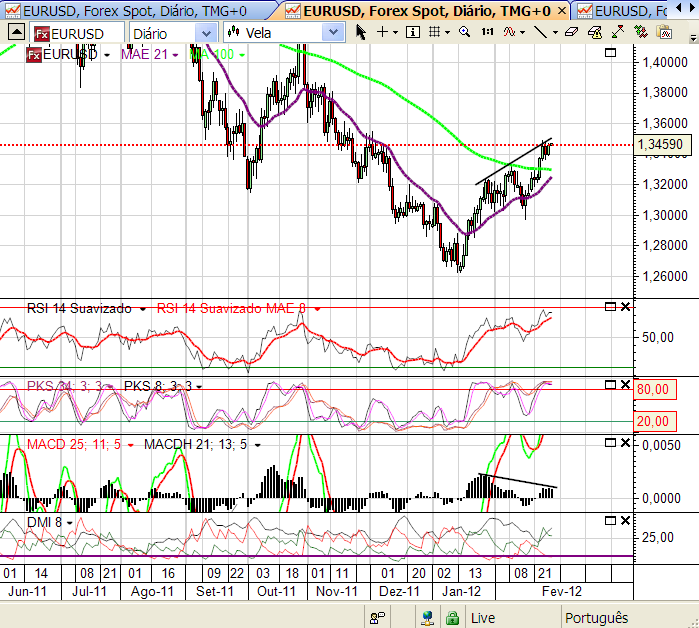This screenshot has height=628, width=699.
Task: Close the RSI 14 Suavizado panel
Action: click(625, 306)
